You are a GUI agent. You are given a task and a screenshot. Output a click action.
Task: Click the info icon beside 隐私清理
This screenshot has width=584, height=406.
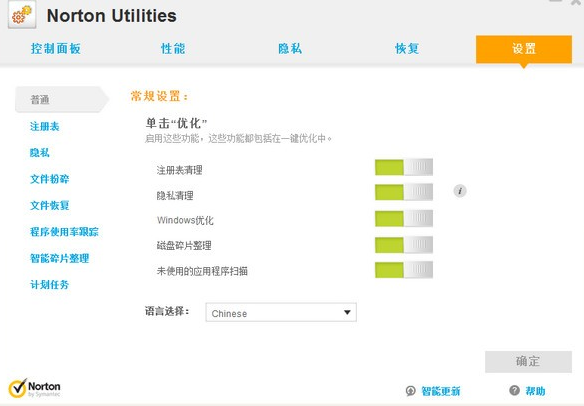click(x=460, y=191)
